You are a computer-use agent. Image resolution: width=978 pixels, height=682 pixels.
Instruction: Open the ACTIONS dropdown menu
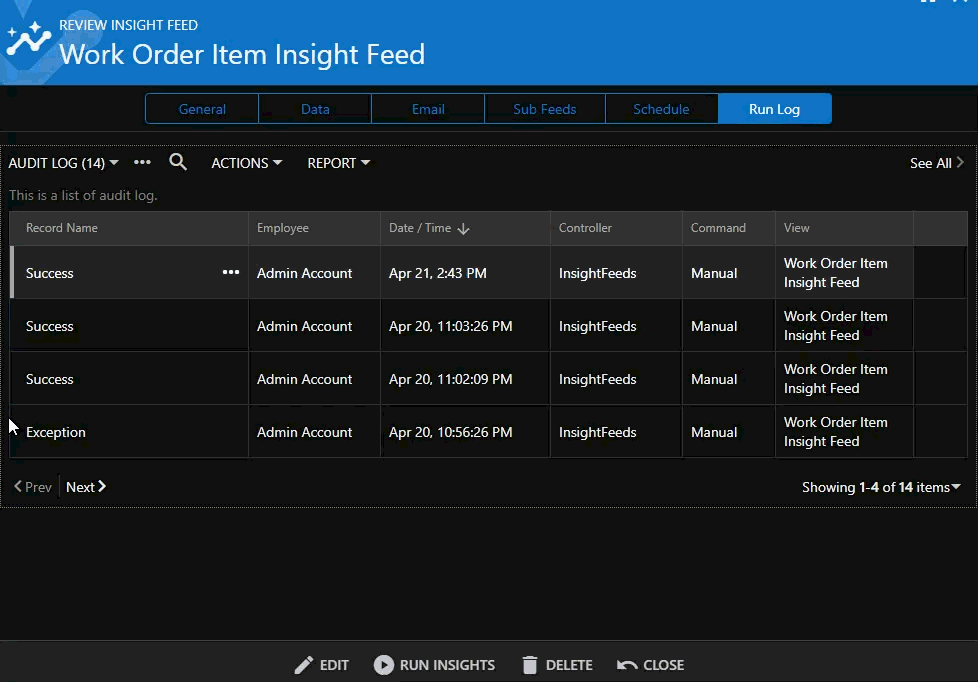click(x=246, y=163)
